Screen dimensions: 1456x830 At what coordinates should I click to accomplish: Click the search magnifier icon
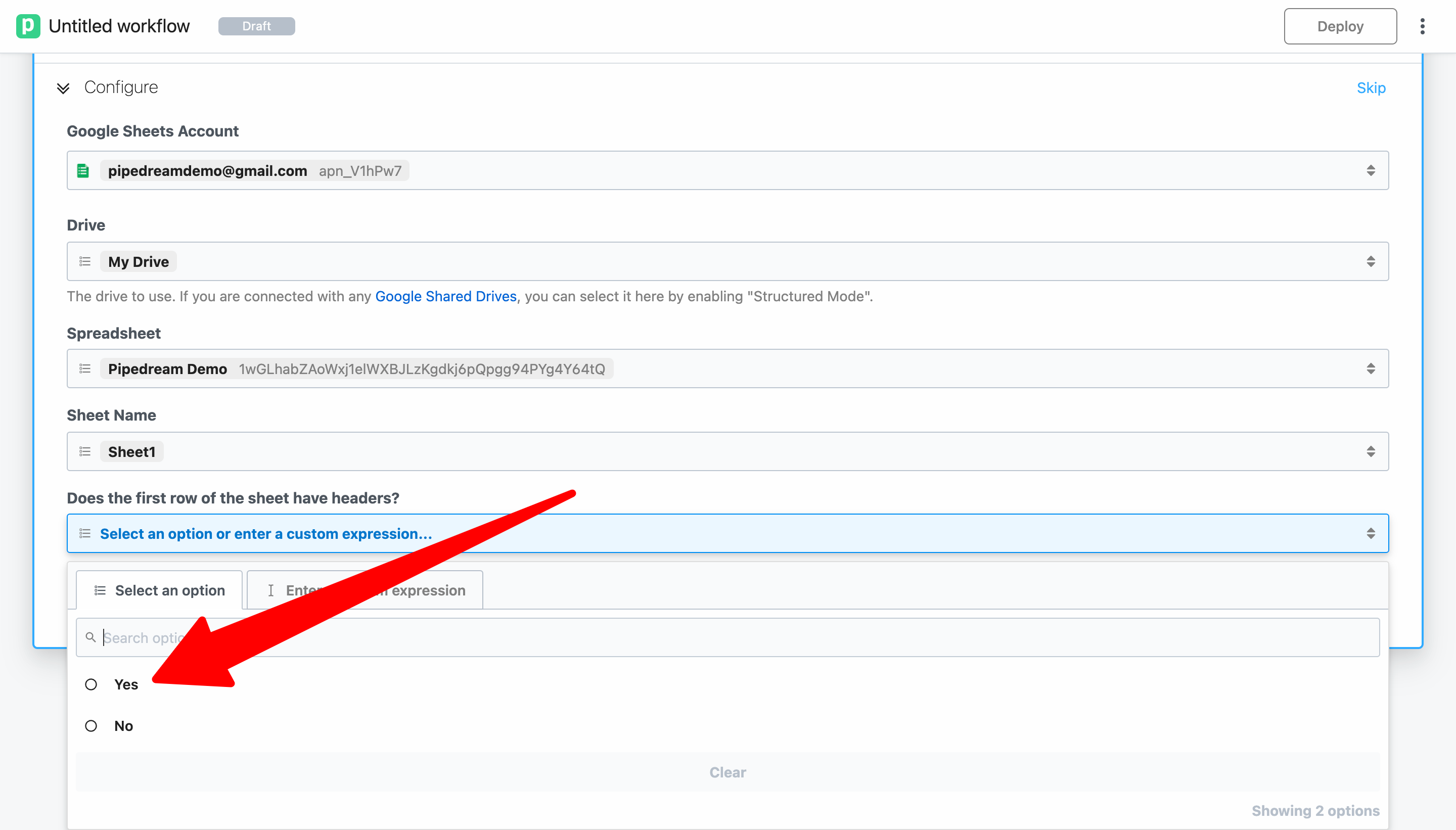point(90,637)
